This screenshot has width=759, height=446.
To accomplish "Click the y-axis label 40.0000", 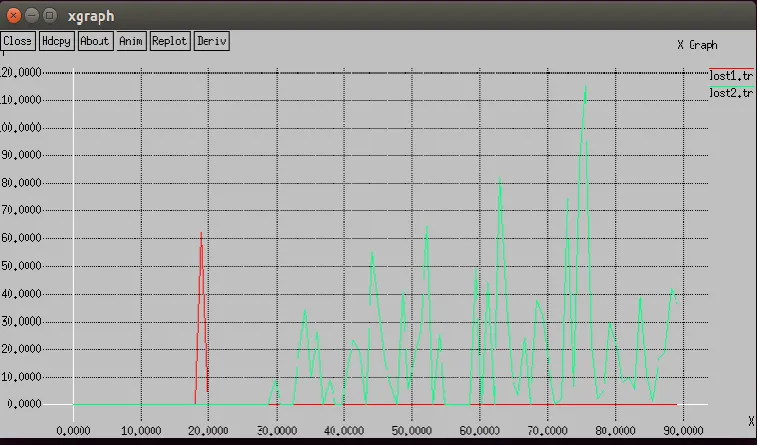I will tap(21, 294).
